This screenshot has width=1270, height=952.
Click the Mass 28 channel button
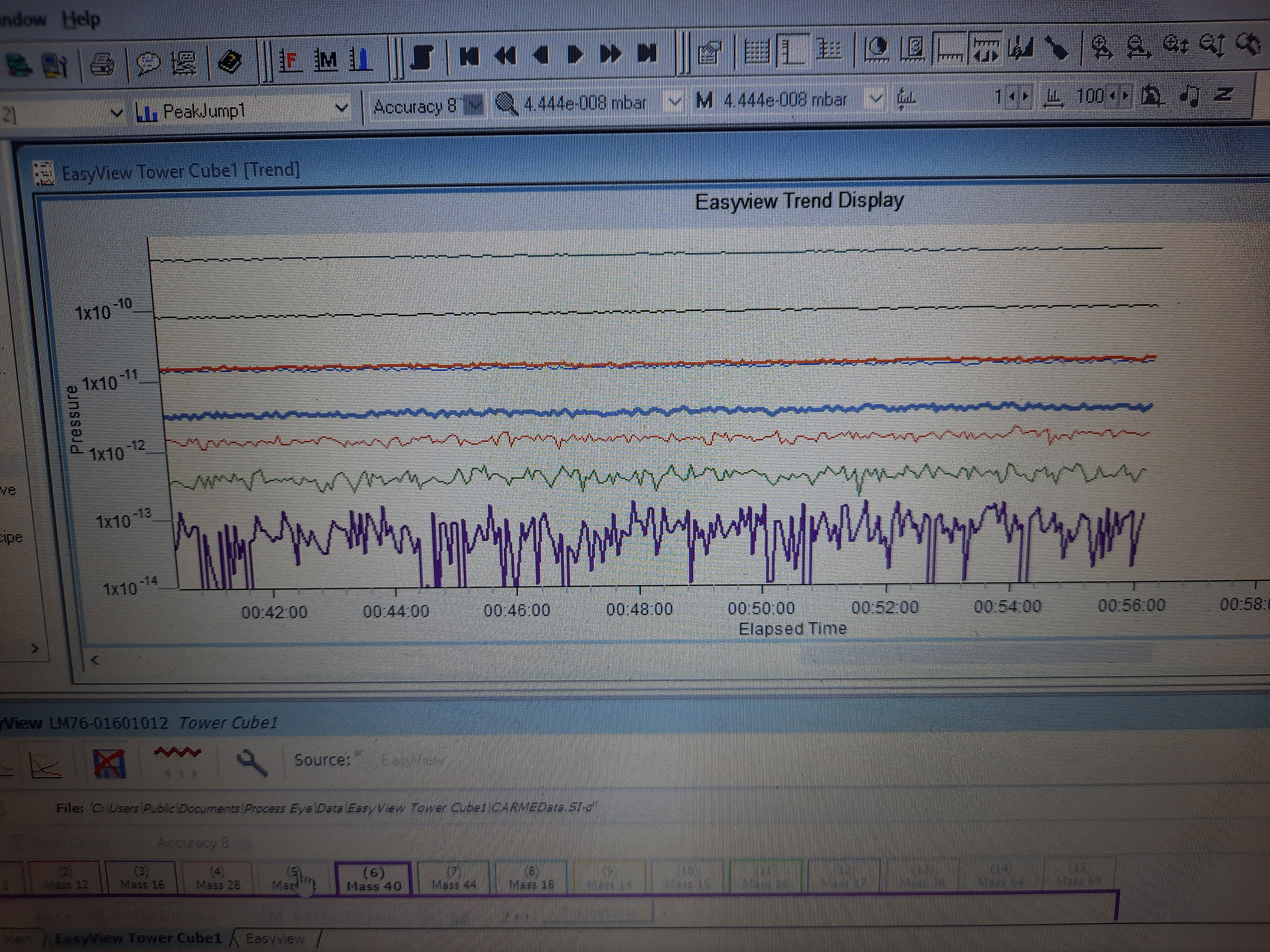(x=217, y=879)
